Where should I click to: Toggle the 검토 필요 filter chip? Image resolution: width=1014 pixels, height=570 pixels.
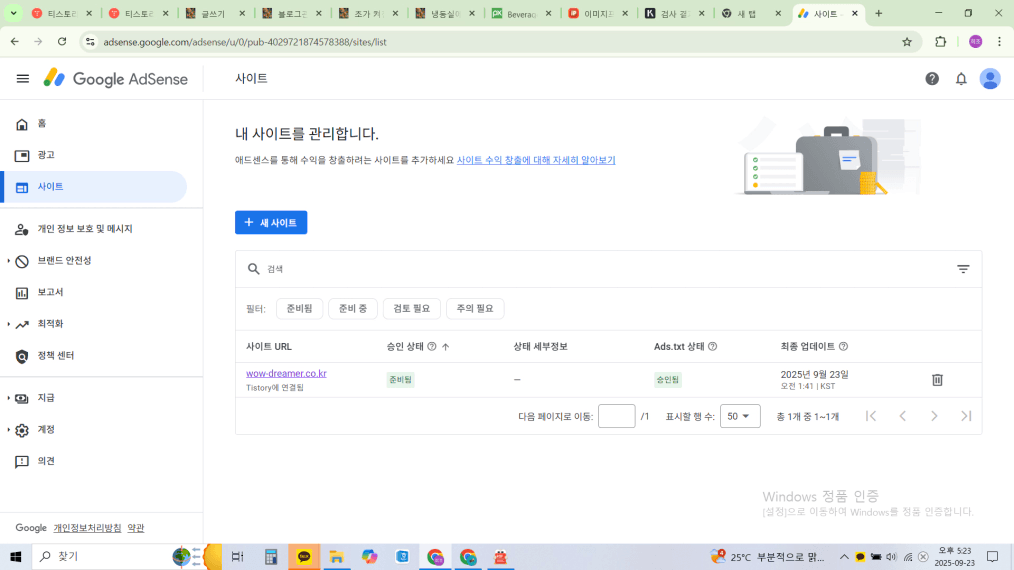411,309
